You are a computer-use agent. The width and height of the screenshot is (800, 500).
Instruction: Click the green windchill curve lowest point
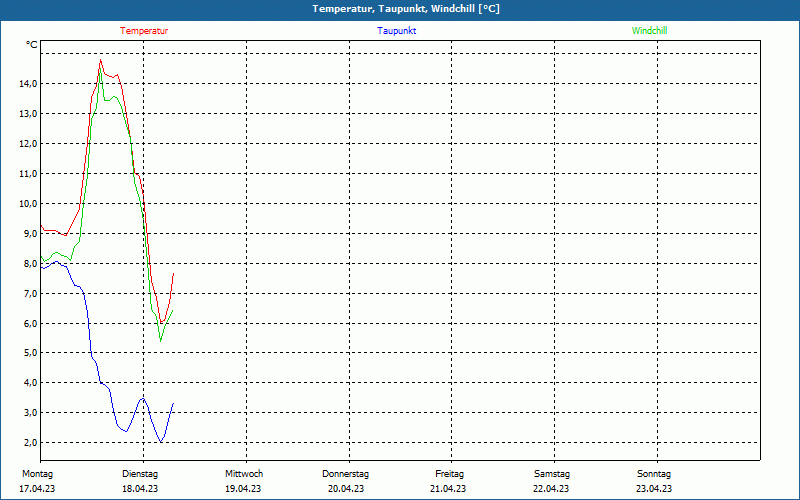(161, 341)
